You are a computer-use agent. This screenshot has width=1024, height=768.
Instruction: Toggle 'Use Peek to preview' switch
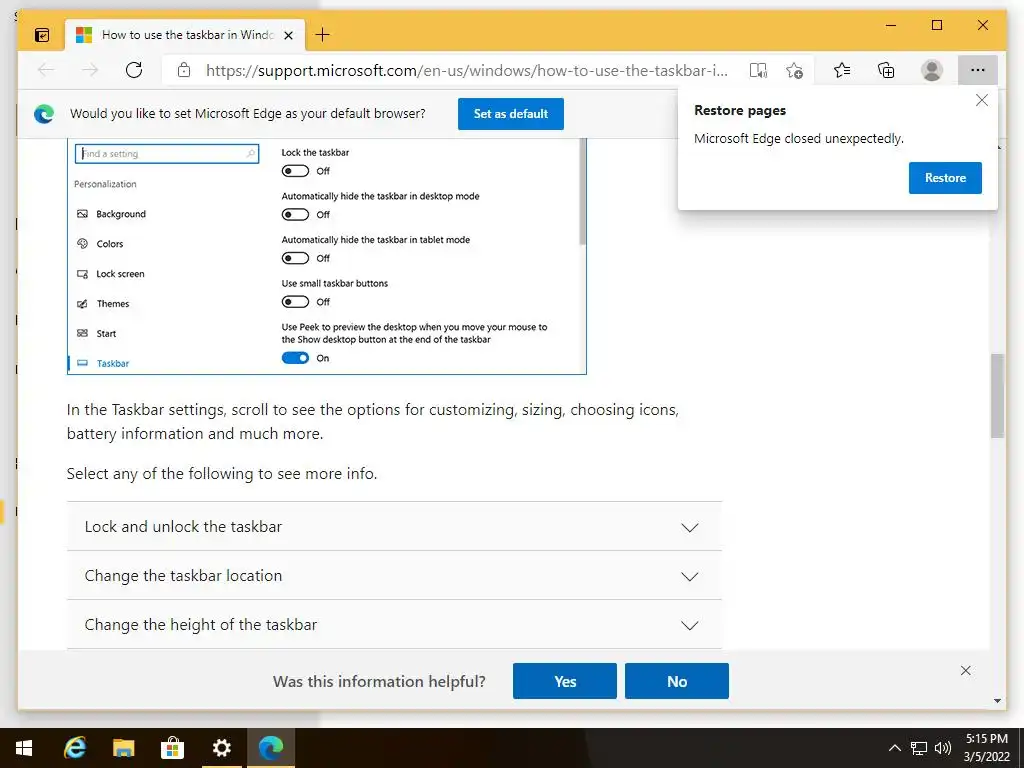295,358
